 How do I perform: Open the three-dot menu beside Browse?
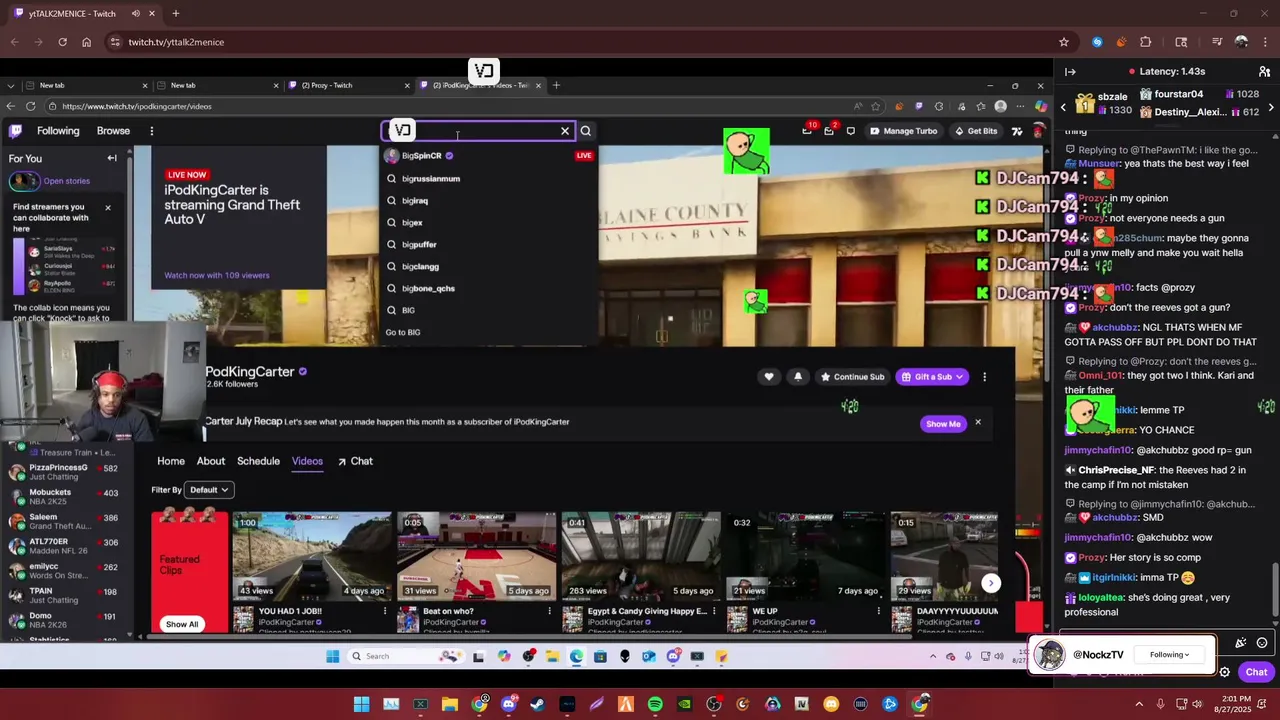pyautogui.click(x=151, y=131)
